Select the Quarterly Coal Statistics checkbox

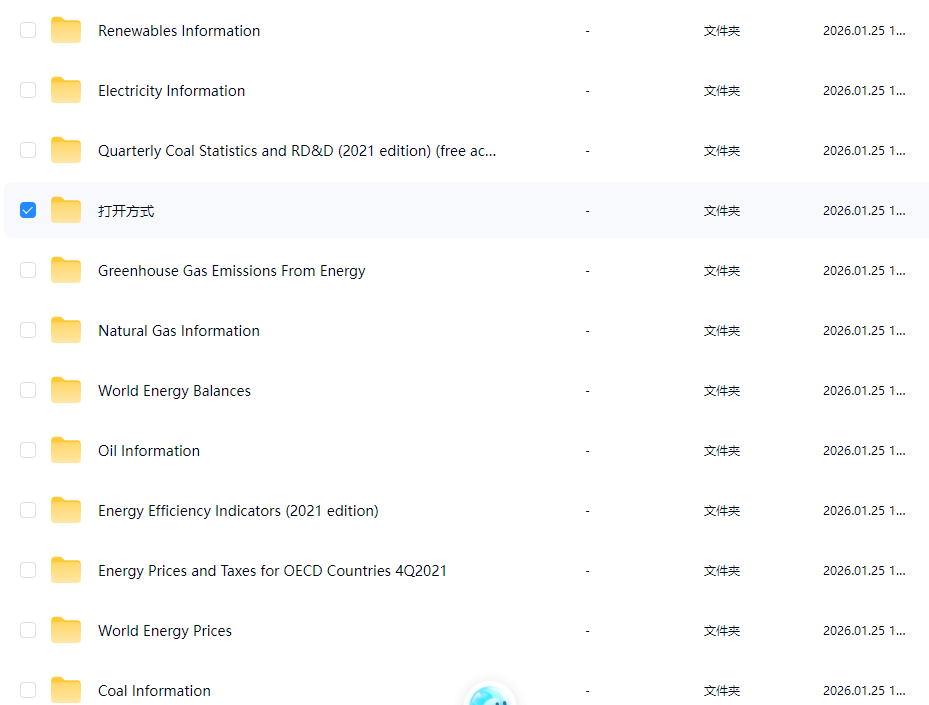pyautogui.click(x=28, y=150)
